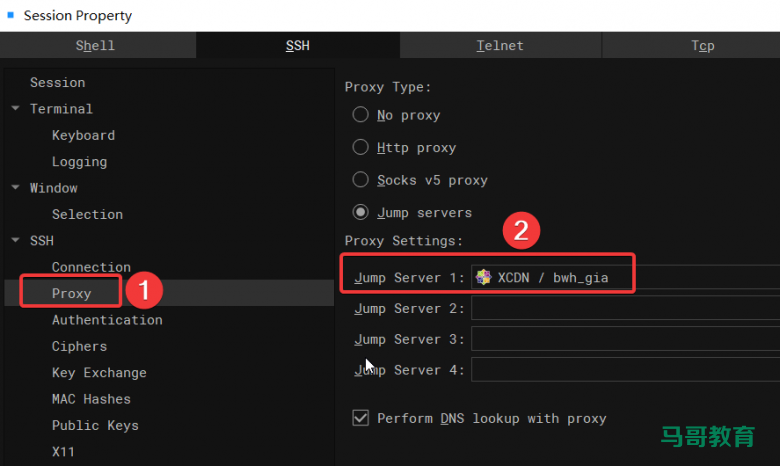Switch to the Telnet tab

click(x=500, y=45)
